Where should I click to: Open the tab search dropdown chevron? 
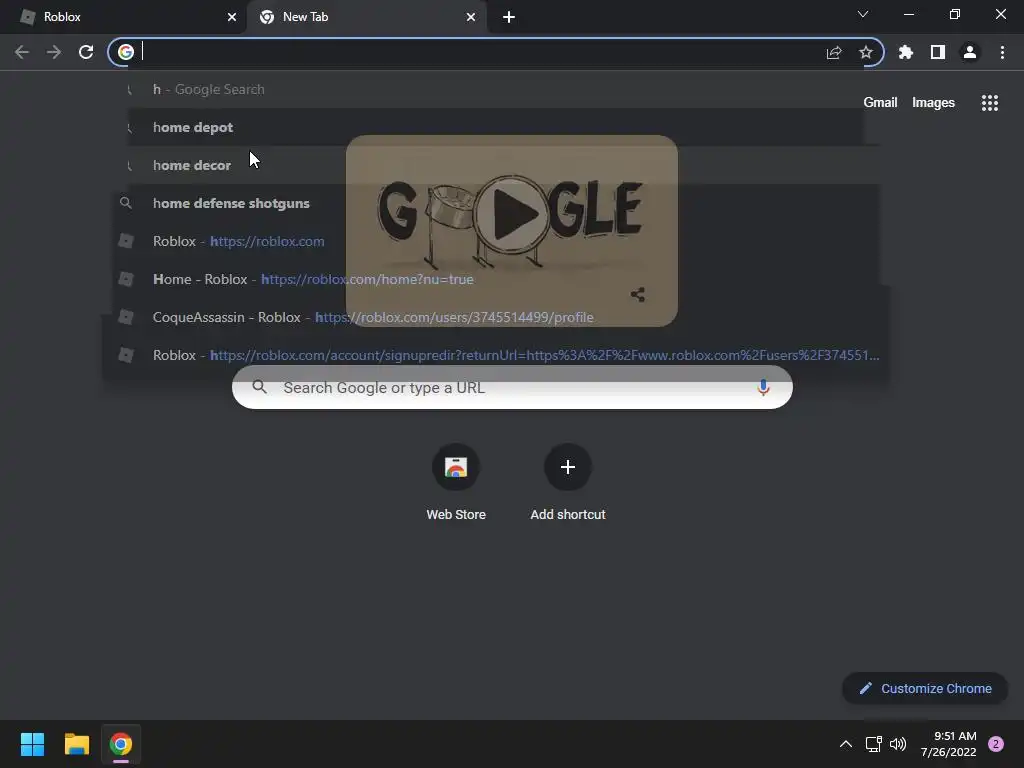coord(863,14)
